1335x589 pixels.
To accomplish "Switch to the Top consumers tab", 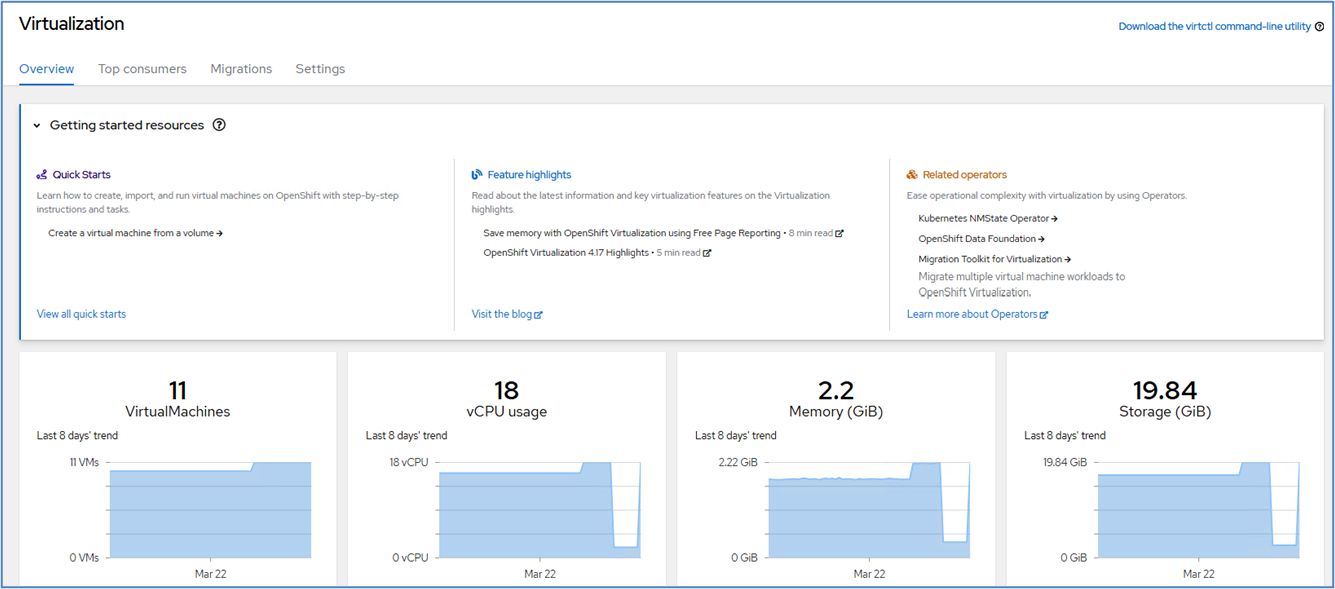I will pos(142,69).
